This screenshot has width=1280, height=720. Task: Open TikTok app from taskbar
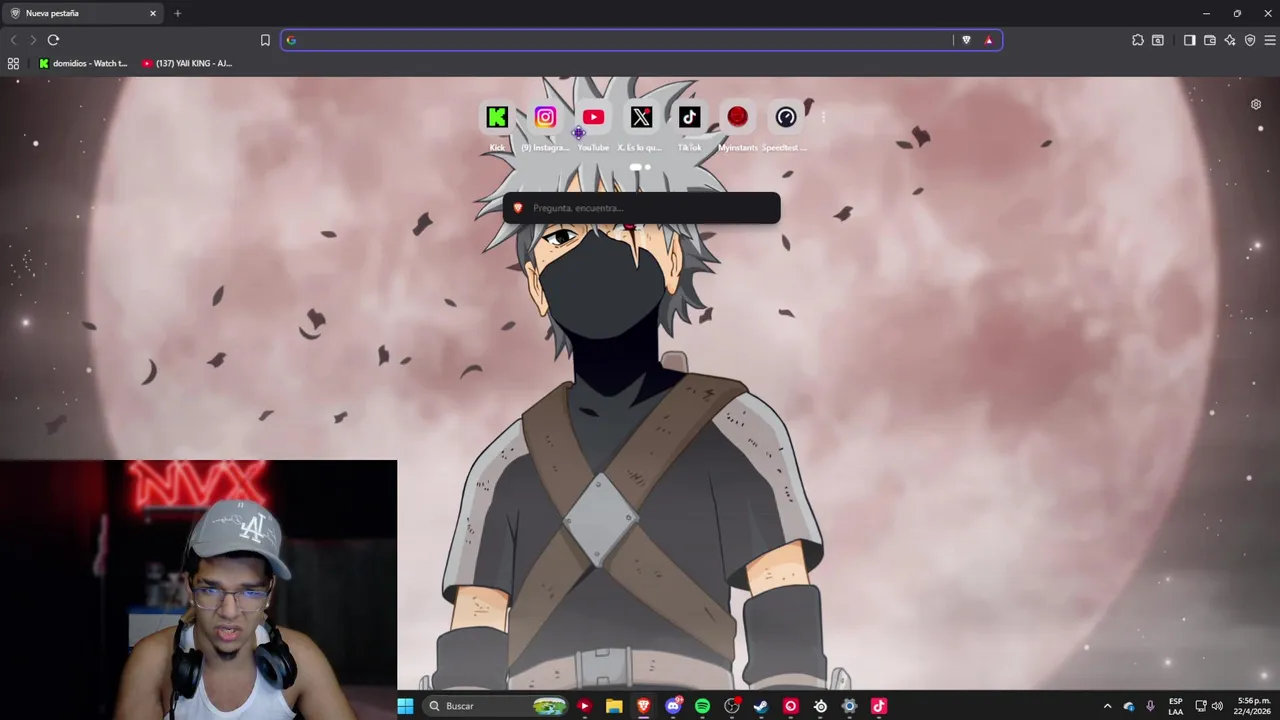coord(878,706)
